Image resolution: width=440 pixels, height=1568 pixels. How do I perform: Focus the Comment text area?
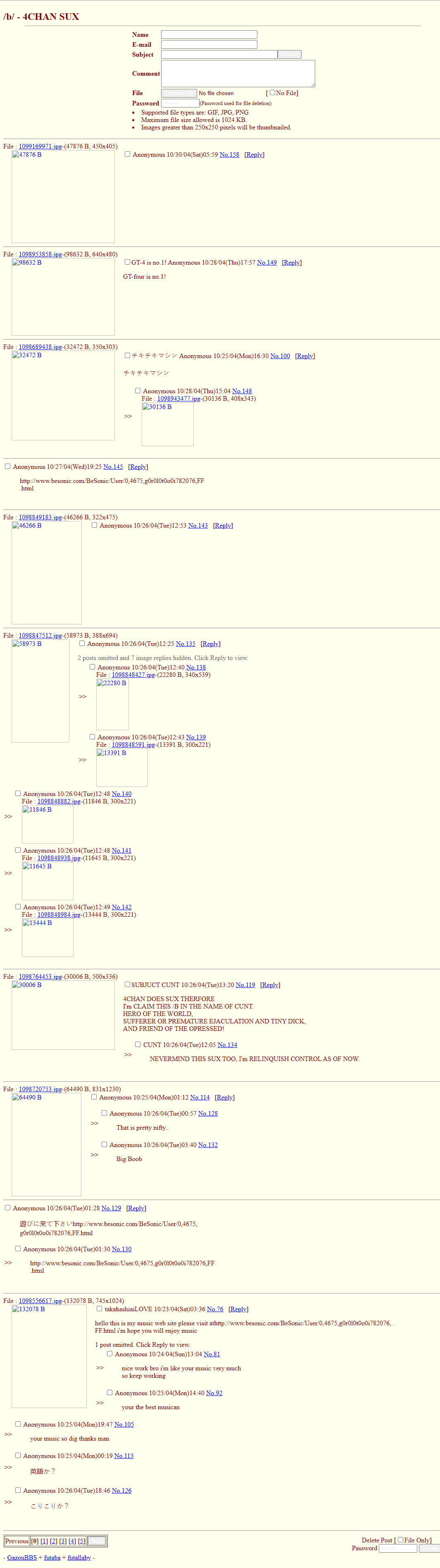tap(238, 74)
